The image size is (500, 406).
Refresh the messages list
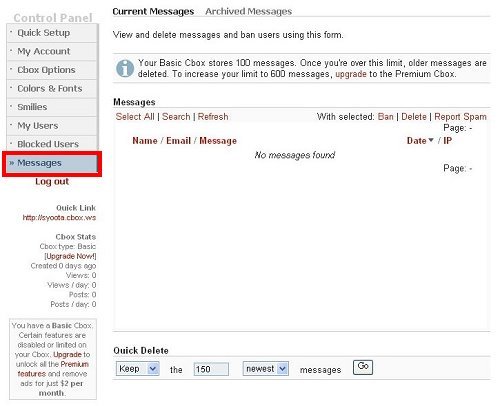[x=213, y=117]
